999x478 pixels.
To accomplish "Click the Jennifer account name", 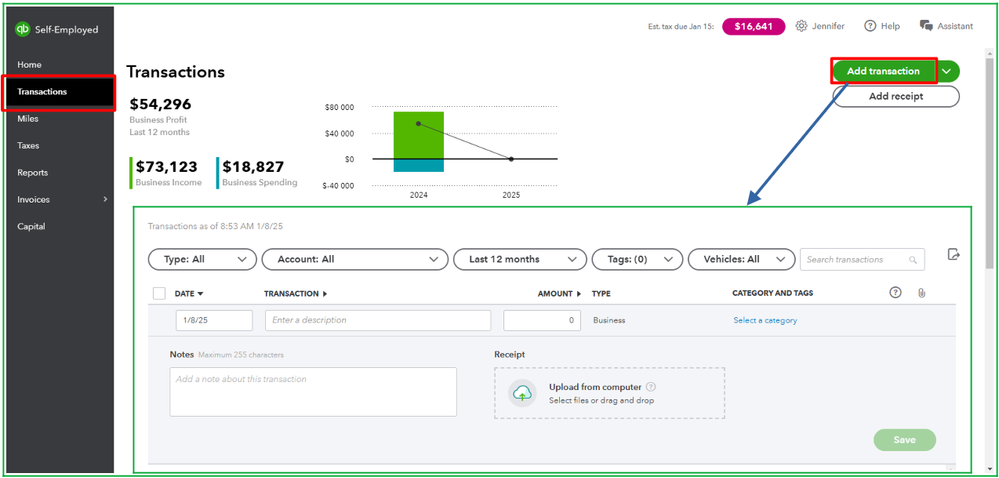I will 828,26.
